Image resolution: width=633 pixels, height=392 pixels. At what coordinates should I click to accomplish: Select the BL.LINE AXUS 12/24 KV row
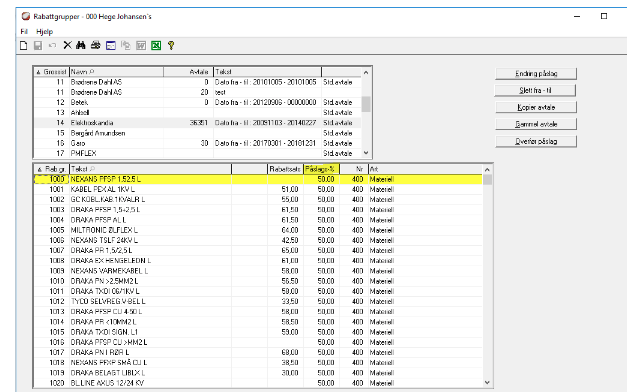coord(258,383)
